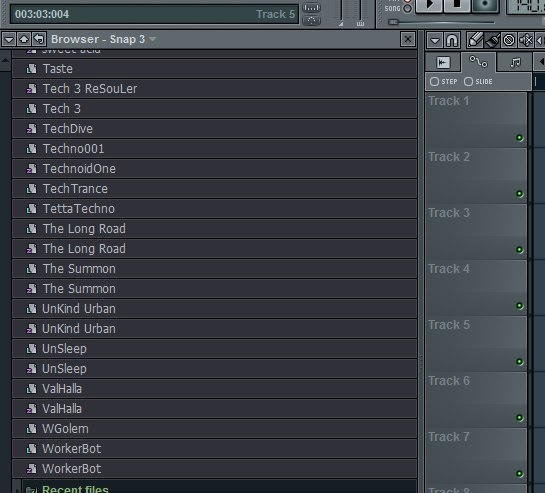The width and height of the screenshot is (545, 493).
Task: Select the Track 2 header label
Action: pos(449,157)
